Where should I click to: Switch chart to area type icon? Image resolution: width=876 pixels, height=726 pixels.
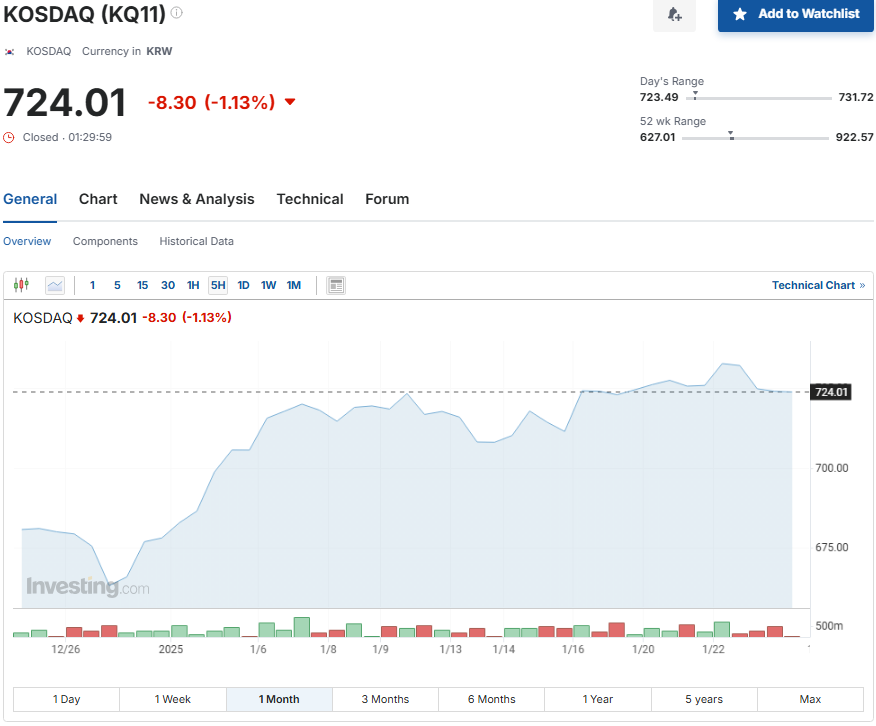point(55,285)
